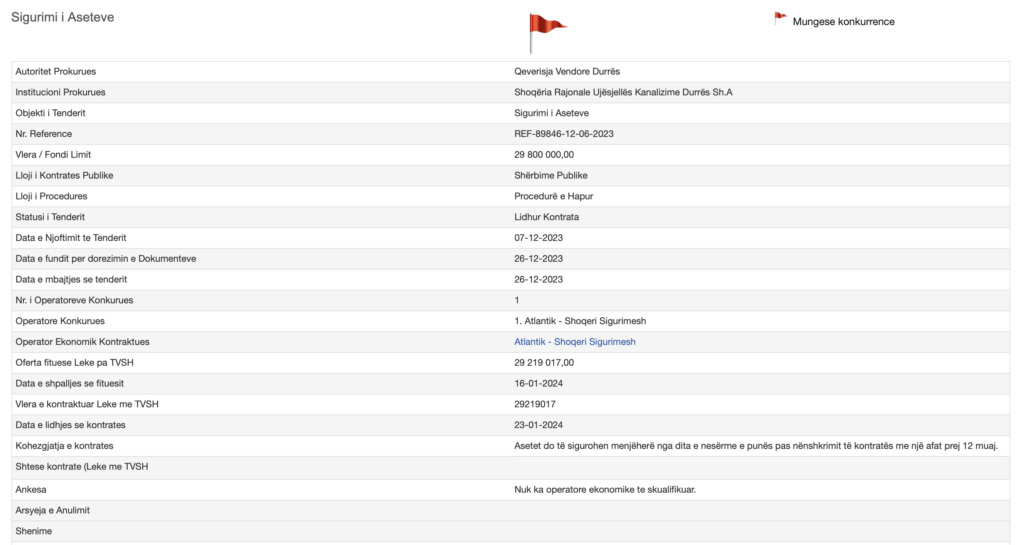This screenshot has width=1024, height=545.
Task: Click the winner announcement date 16-01-2024
Action: [538, 384]
